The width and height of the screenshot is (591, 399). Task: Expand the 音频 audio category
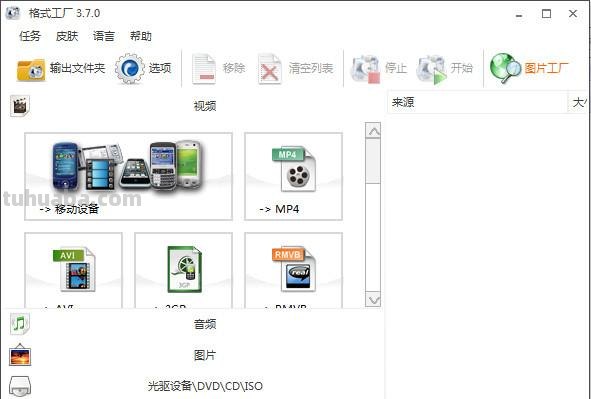point(205,324)
